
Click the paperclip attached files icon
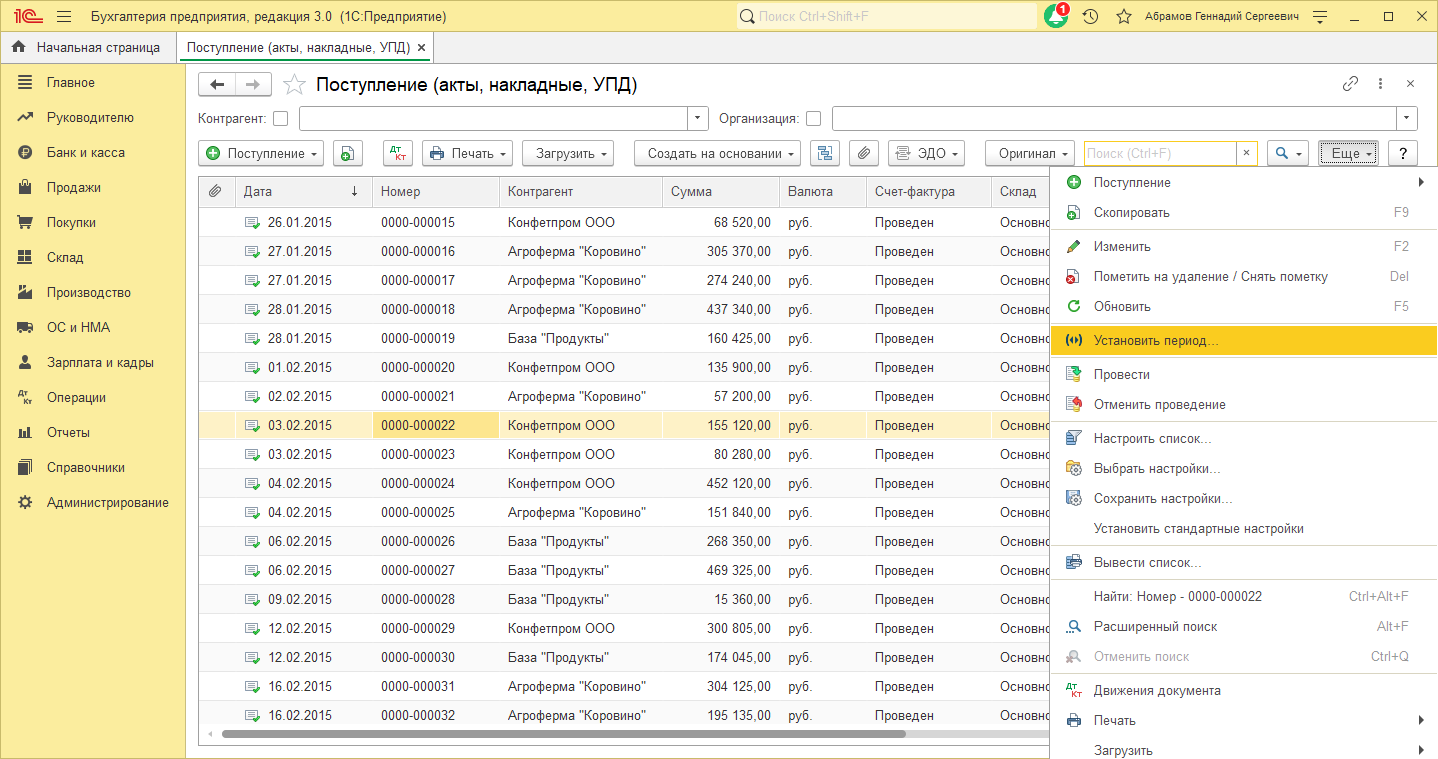[864, 153]
